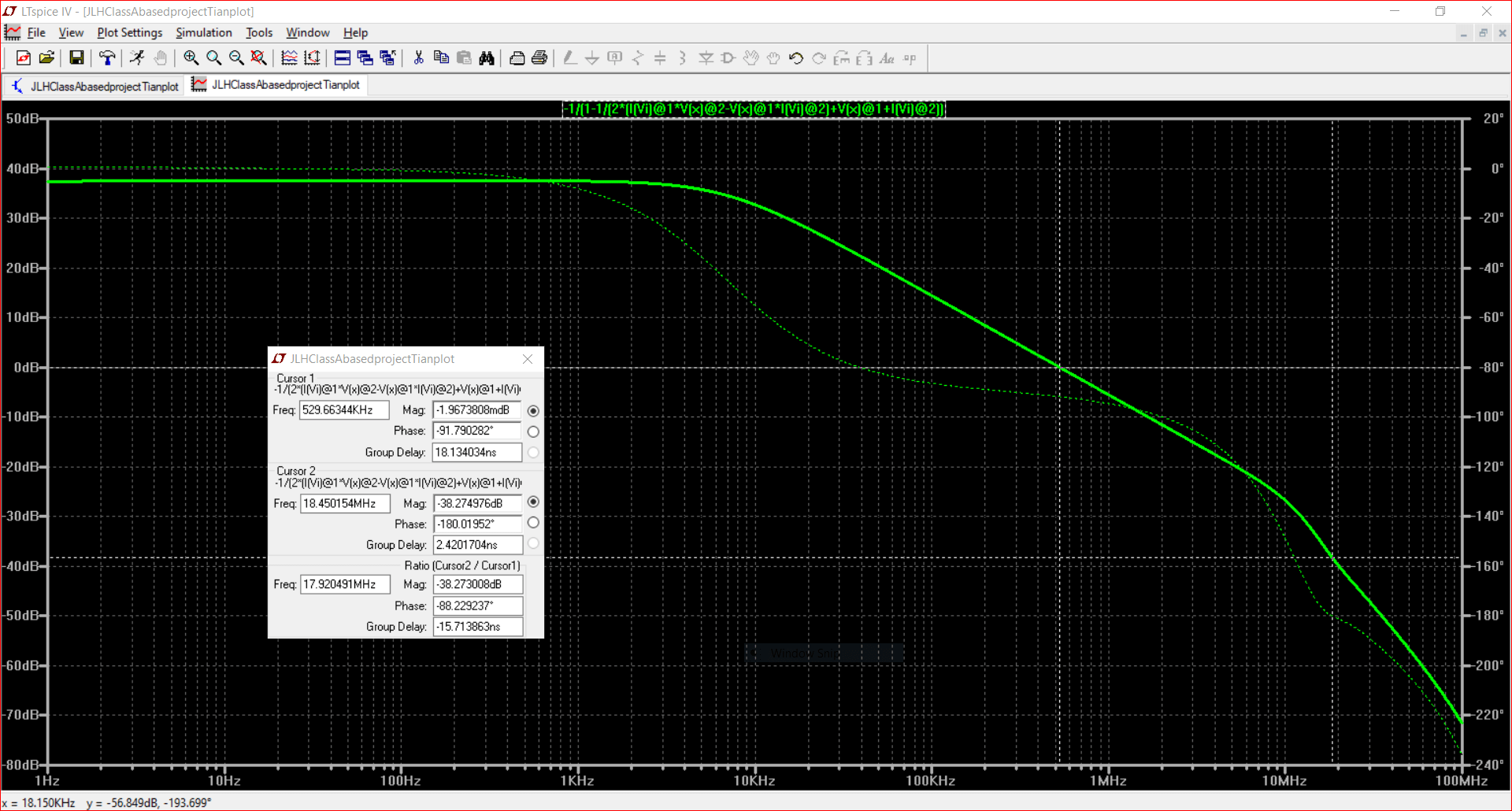Close the cursor readout dialog
The height and width of the screenshot is (811, 1512).
tap(528, 359)
